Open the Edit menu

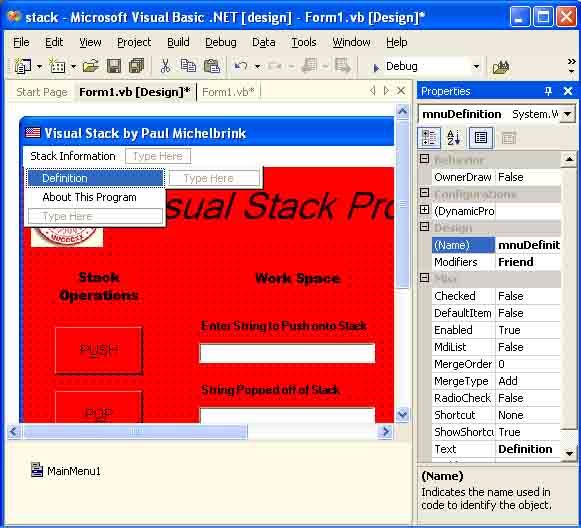[54, 42]
